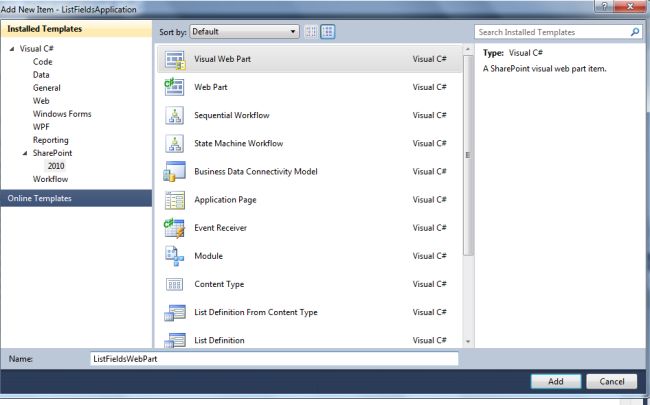Select the Visual Web Part template icon

click(x=175, y=60)
